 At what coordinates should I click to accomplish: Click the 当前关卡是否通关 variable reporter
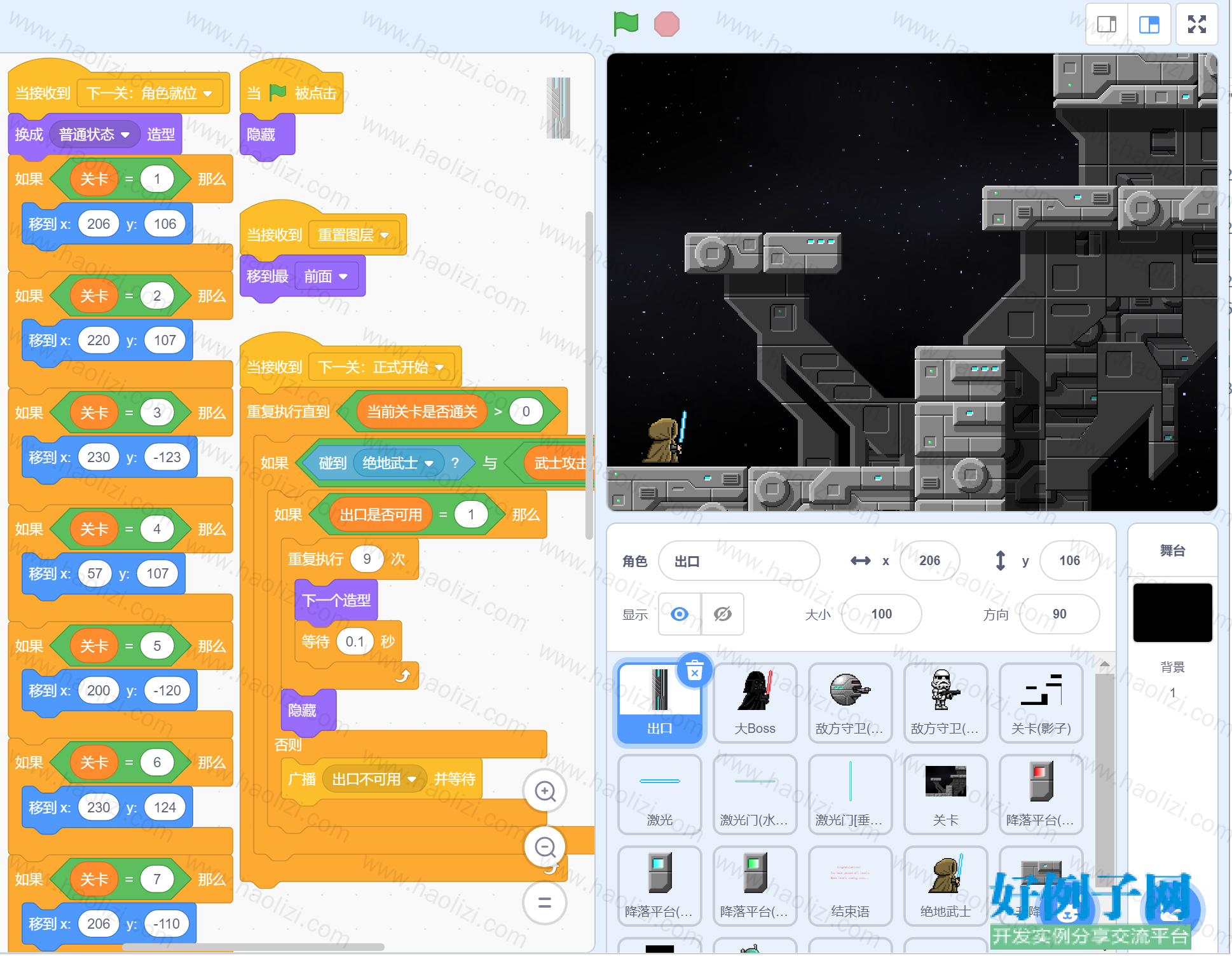click(x=422, y=412)
